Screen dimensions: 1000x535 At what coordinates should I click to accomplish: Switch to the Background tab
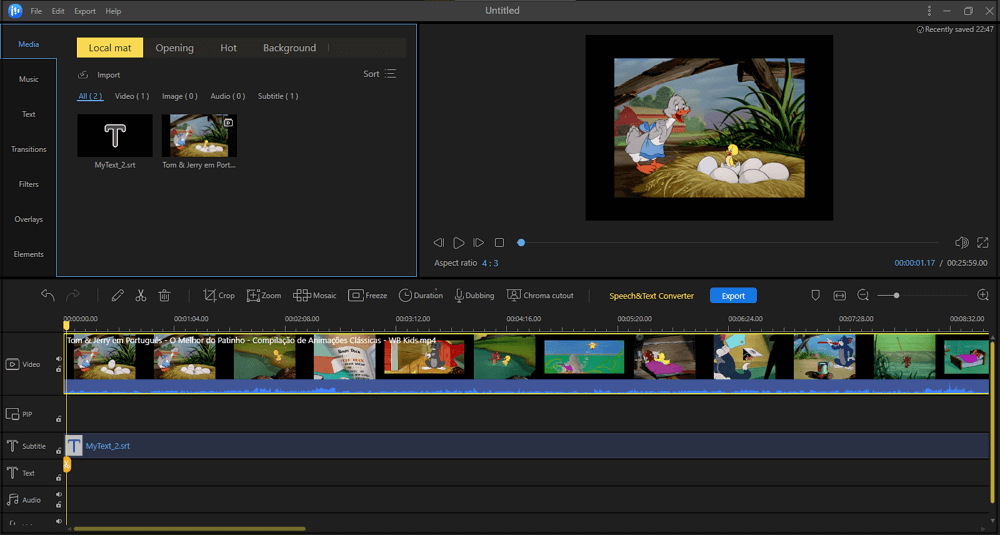tap(290, 48)
